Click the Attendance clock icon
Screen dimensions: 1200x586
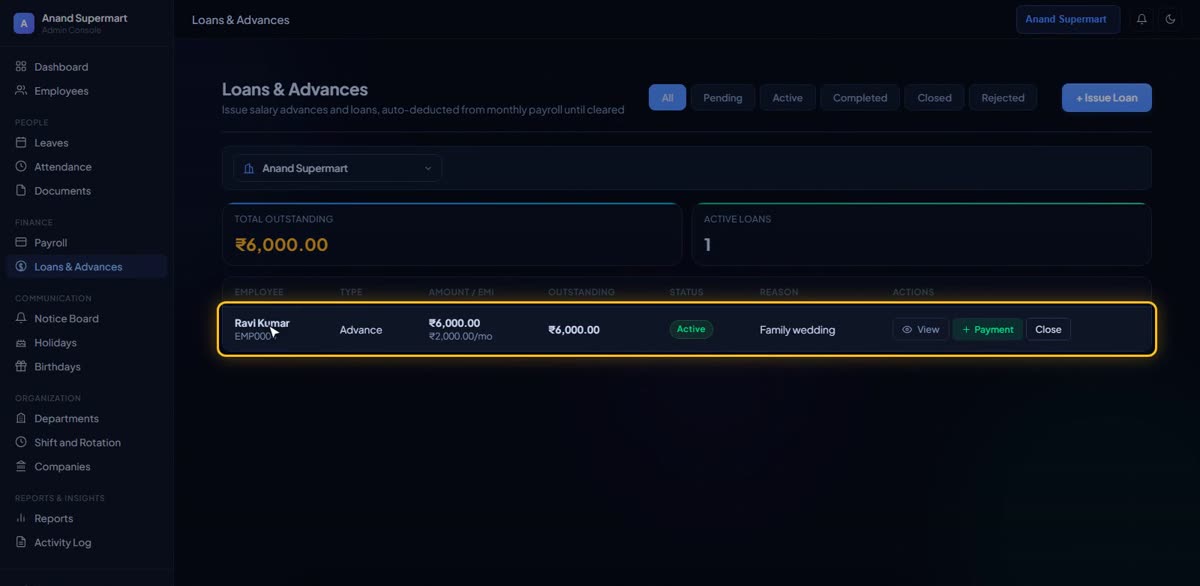(x=21, y=167)
